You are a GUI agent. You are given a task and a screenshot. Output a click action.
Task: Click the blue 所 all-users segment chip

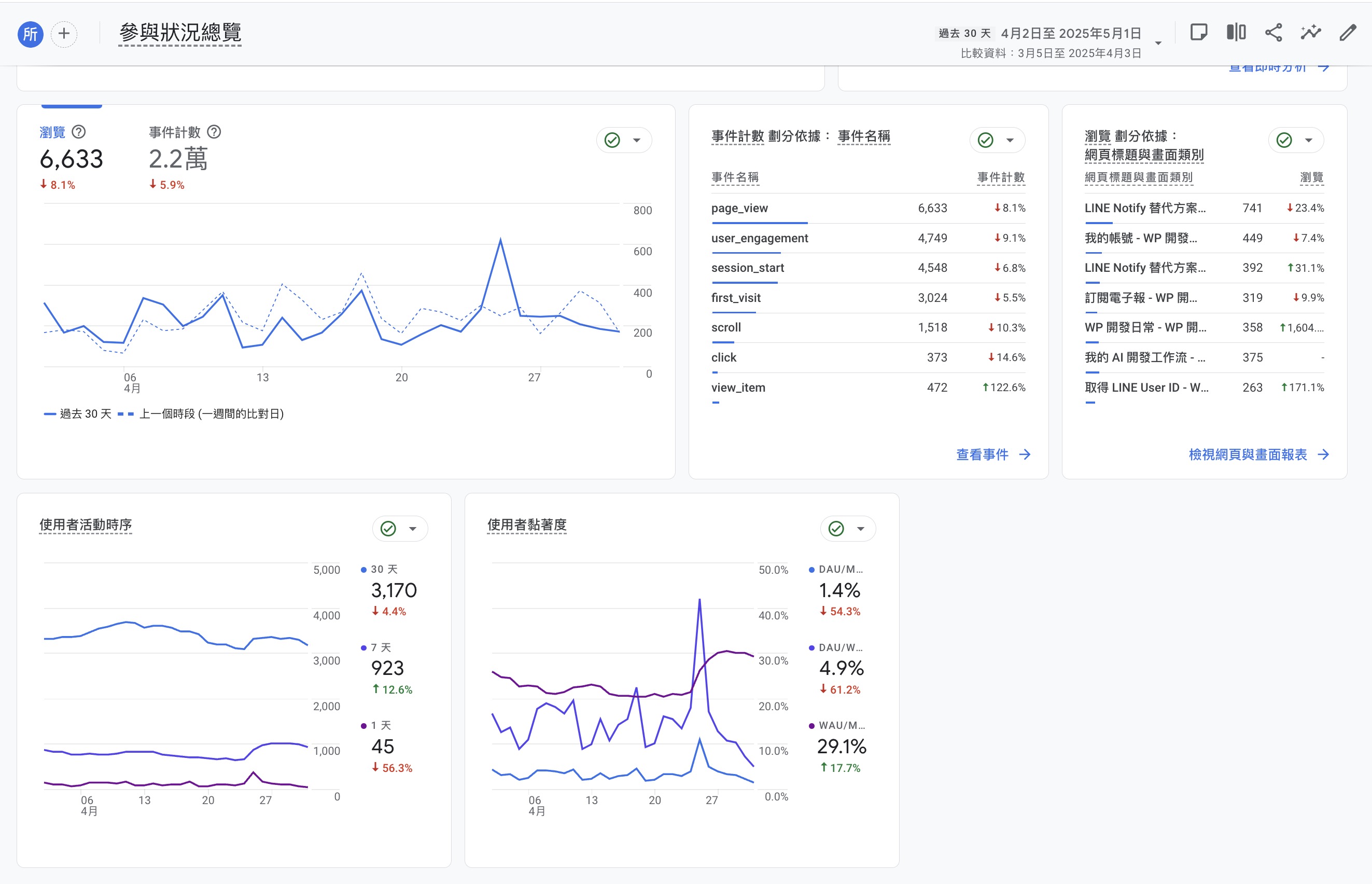pos(31,34)
